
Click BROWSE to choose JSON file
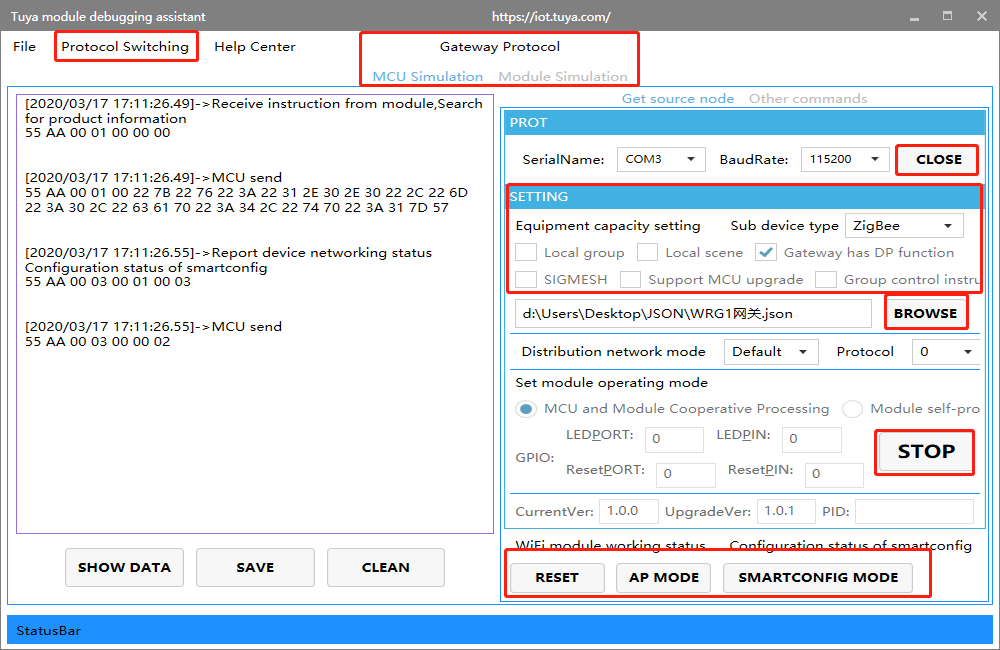(x=925, y=313)
